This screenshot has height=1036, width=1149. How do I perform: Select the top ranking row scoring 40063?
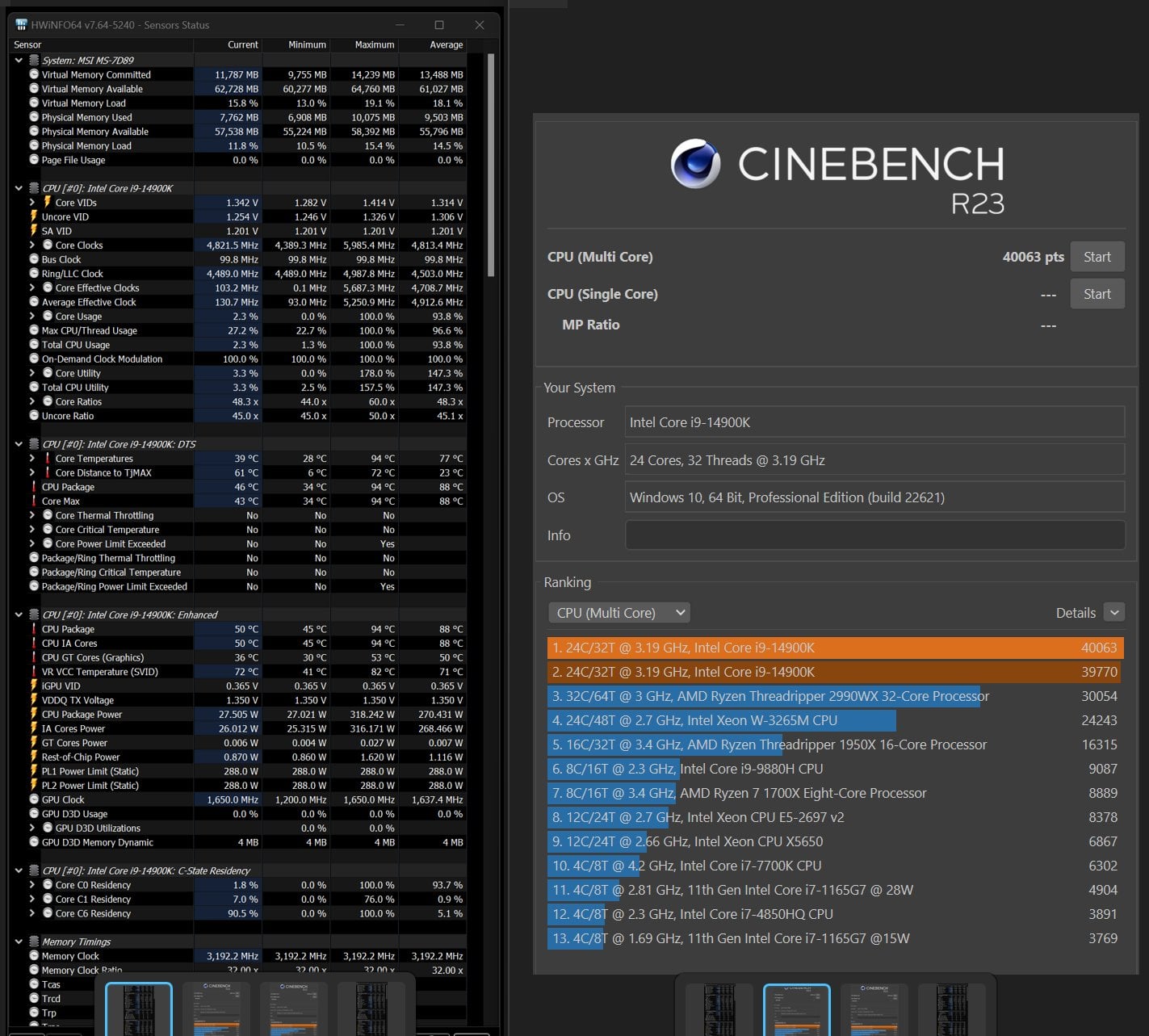coord(836,648)
